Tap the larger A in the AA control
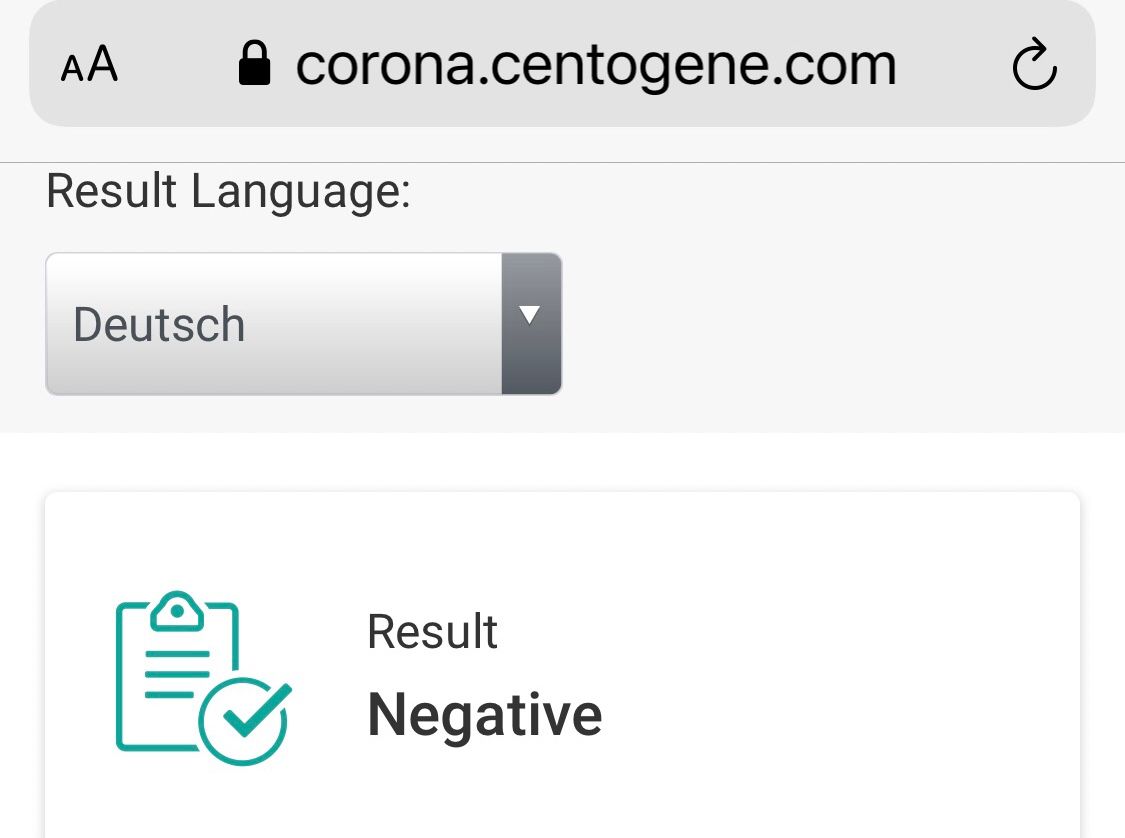 pyautogui.click(x=103, y=63)
